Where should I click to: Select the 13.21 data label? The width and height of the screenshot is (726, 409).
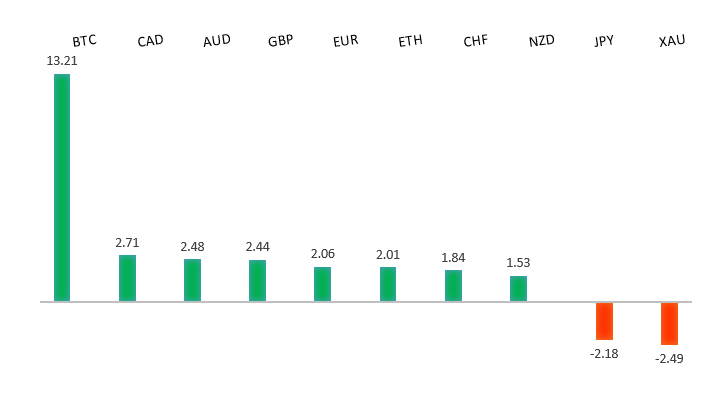coord(62,61)
